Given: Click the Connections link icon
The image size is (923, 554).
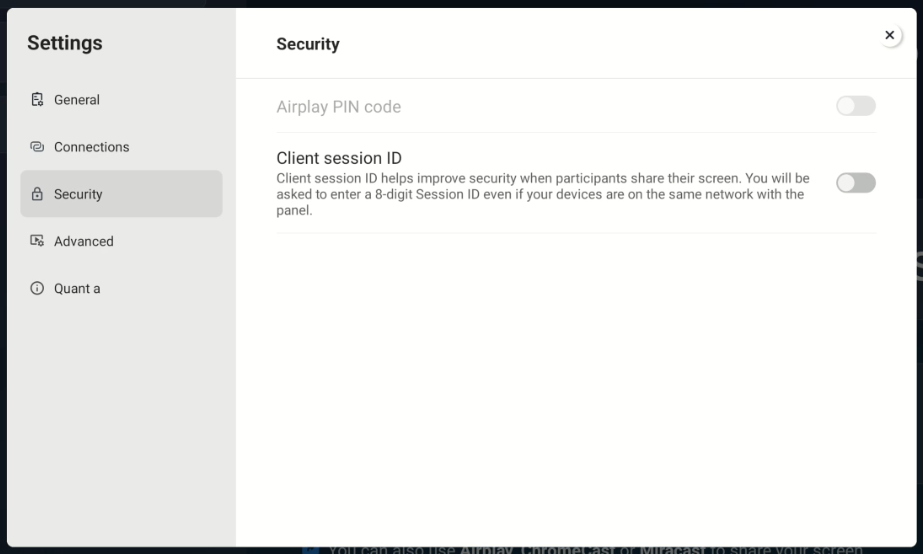Looking at the screenshot, I should pos(37,147).
